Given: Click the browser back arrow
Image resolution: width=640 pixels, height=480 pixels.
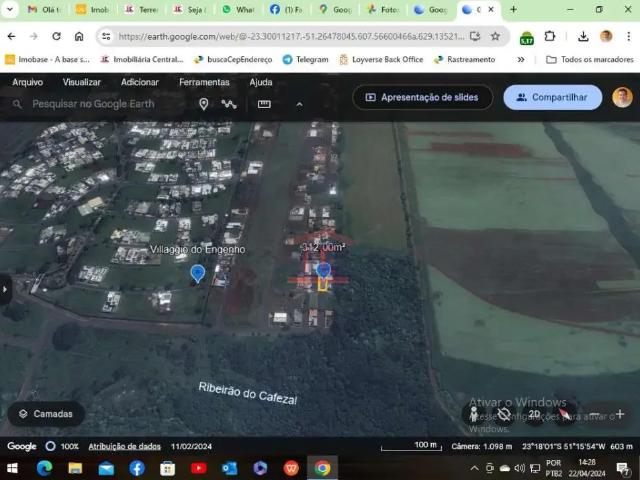Looking at the screenshot, I should tap(11, 36).
